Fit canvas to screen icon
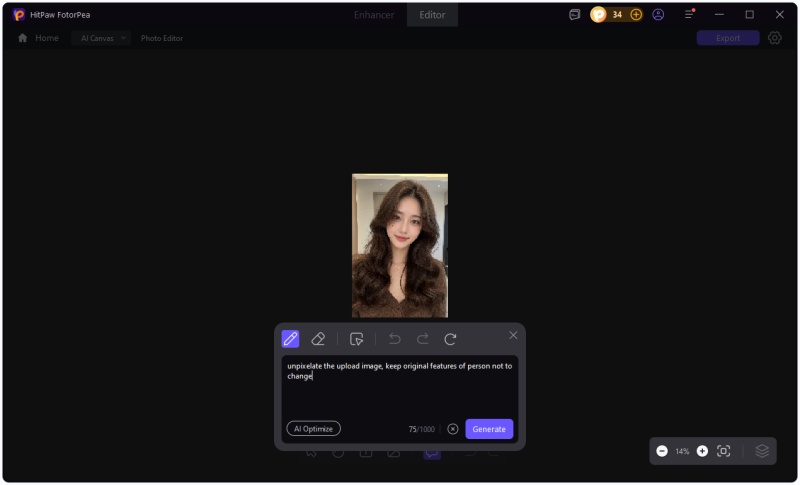Image resolution: width=800 pixels, height=485 pixels. [723, 451]
